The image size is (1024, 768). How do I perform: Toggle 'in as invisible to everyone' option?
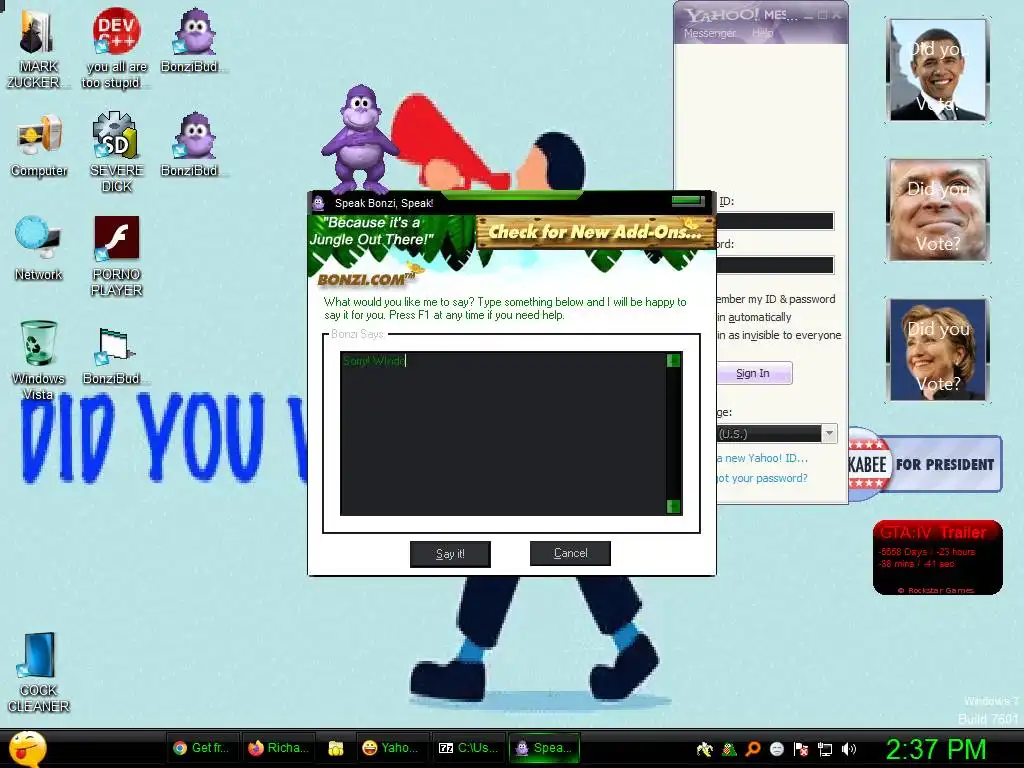click(x=779, y=335)
